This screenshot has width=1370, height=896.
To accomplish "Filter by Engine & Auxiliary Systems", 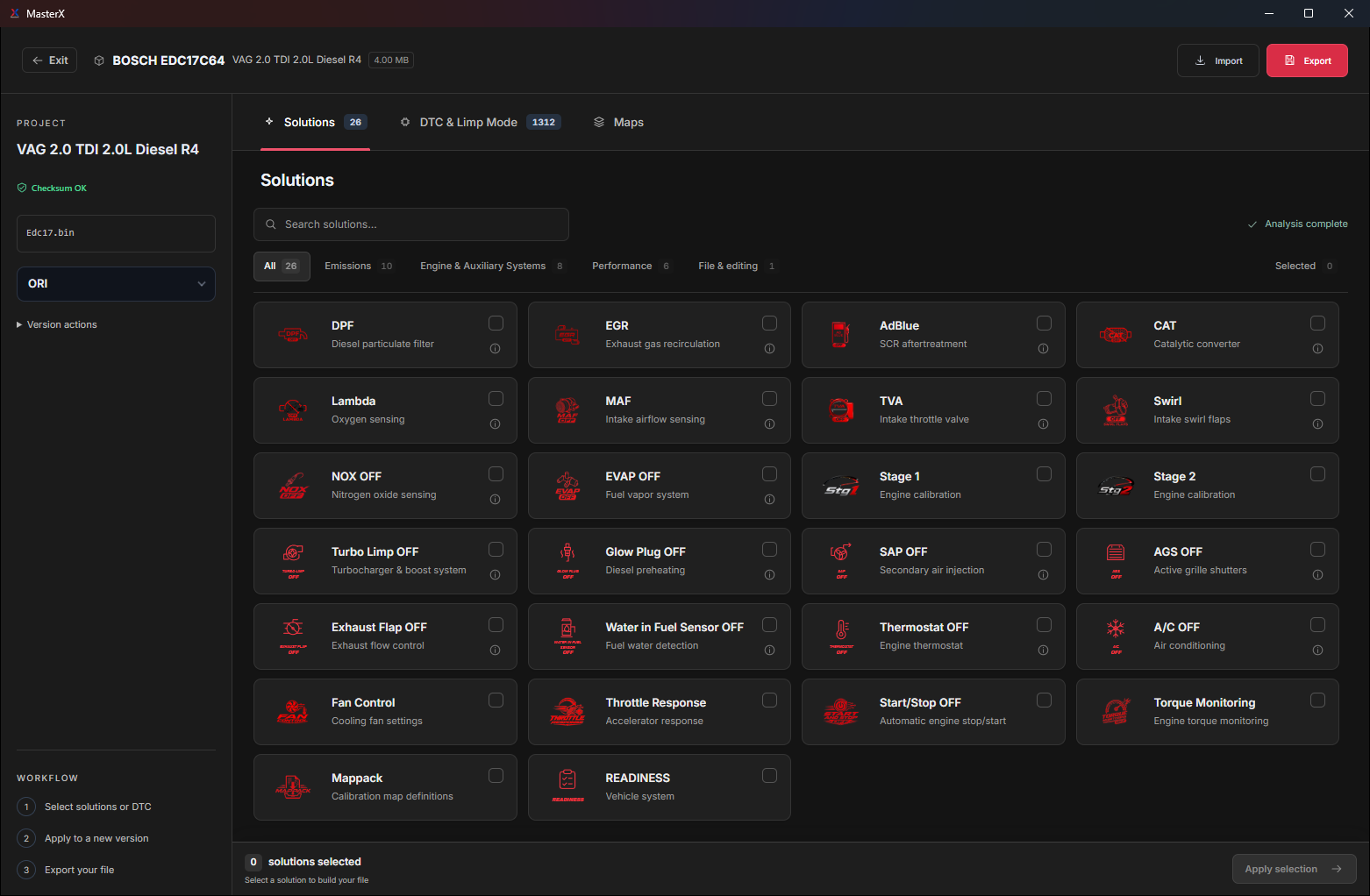I will coord(492,267).
